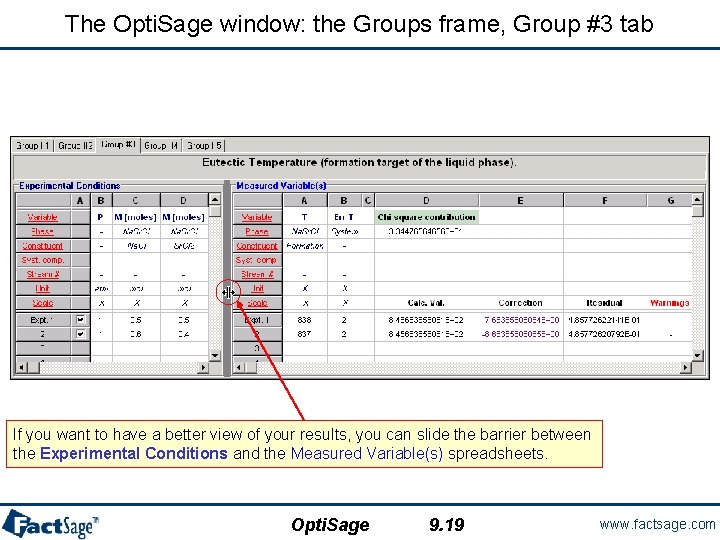Select the Expt. 1 row header in Experimental Conditions
The width and height of the screenshot is (720, 540).
click(43, 320)
